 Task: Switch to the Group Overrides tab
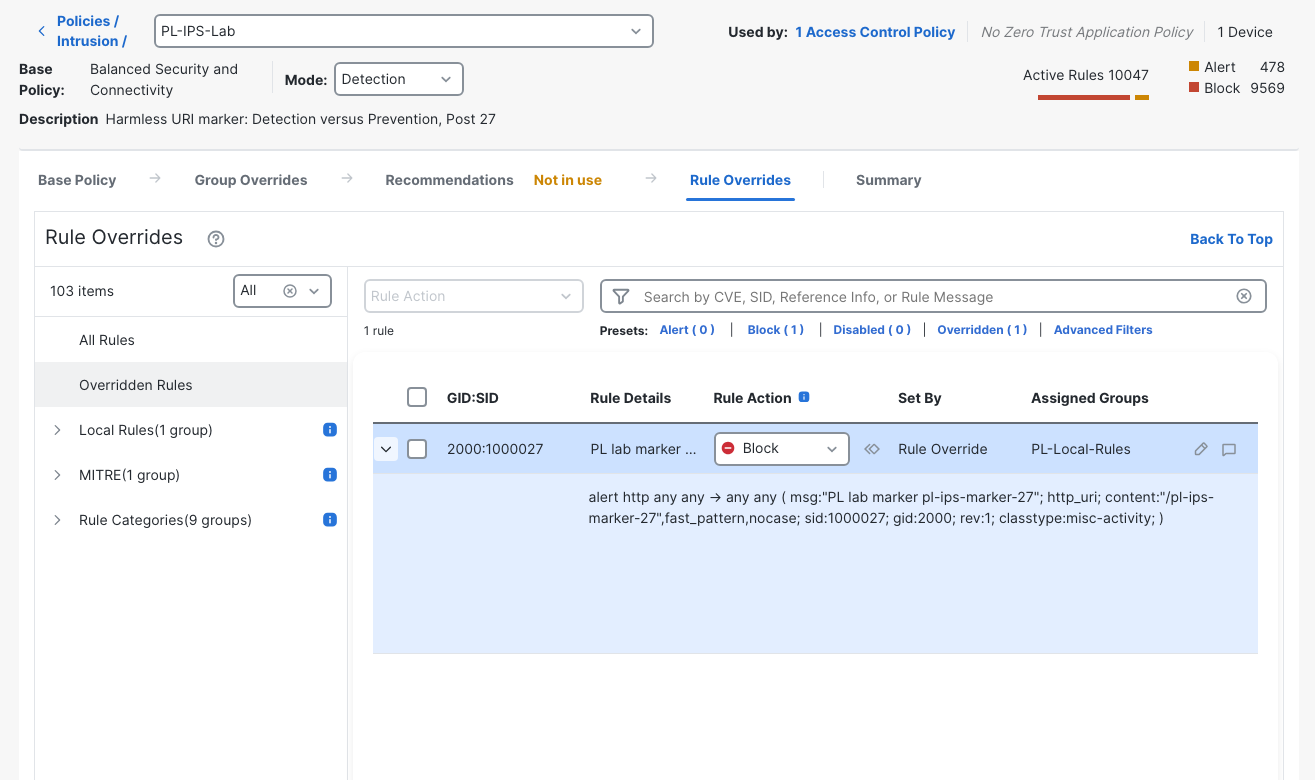251,180
